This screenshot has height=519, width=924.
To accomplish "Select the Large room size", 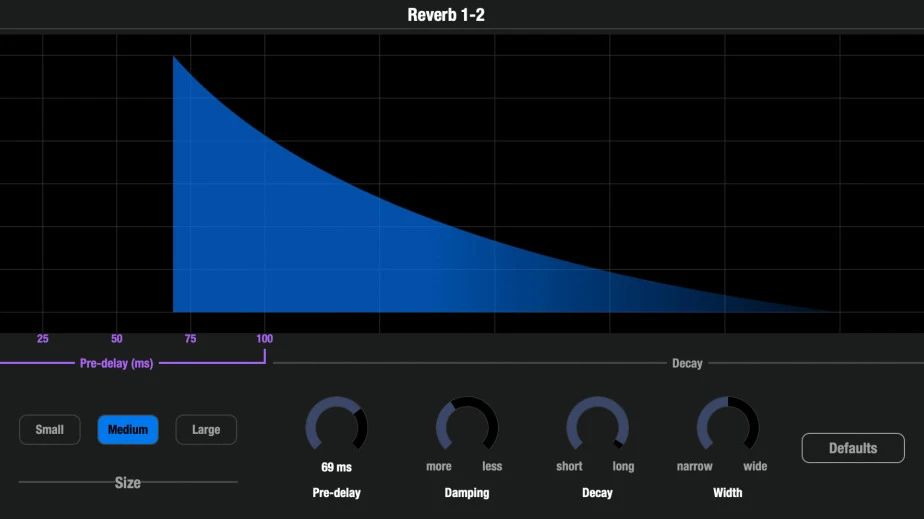I will (206, 429).
